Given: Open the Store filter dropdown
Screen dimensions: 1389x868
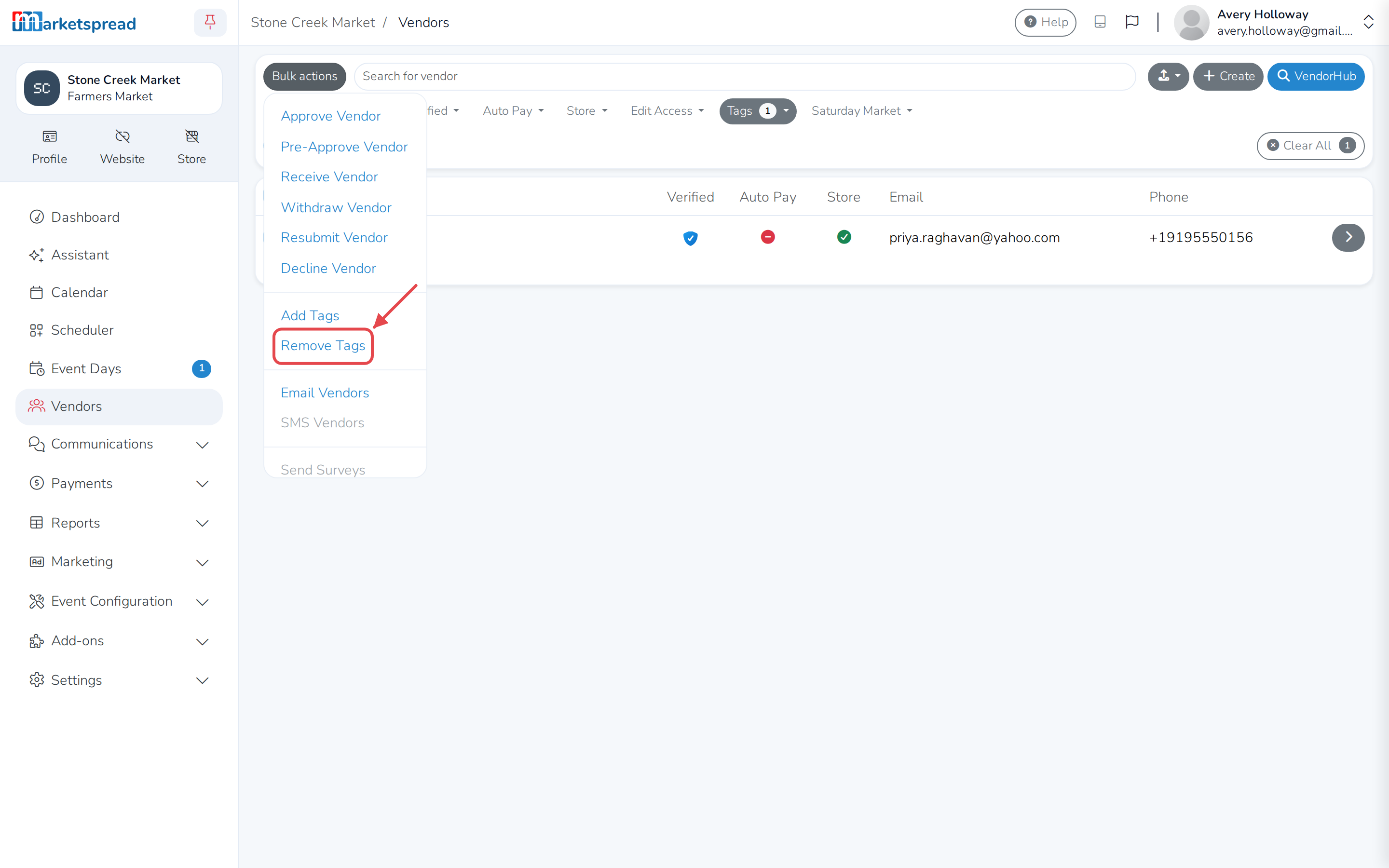Looking at the screenshot, I should pyautogui.click(x=586, y=111).
